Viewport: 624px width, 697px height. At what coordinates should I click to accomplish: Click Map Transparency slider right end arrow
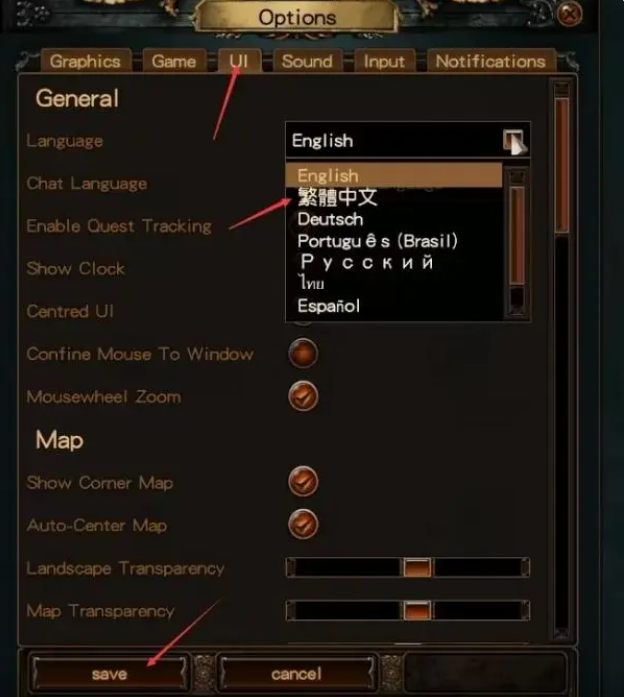tap(525, 610)
